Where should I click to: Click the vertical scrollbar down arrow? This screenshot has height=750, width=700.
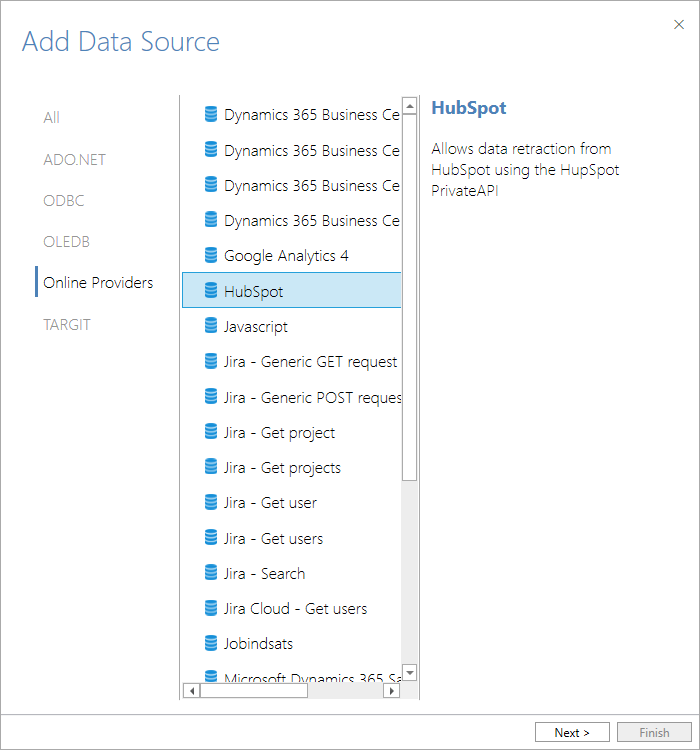click(x=410, y=673)
